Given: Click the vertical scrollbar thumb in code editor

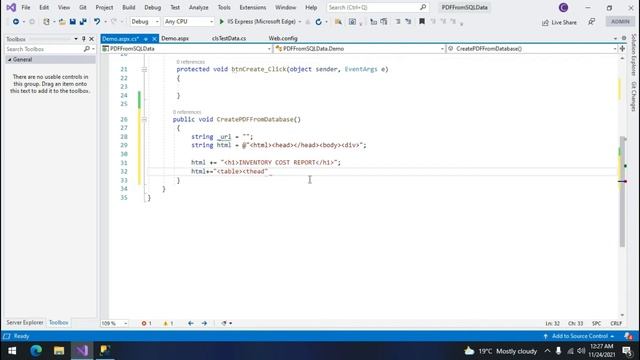Looking at the screenshot, I should pyautogui.click(x=622, y=192).
